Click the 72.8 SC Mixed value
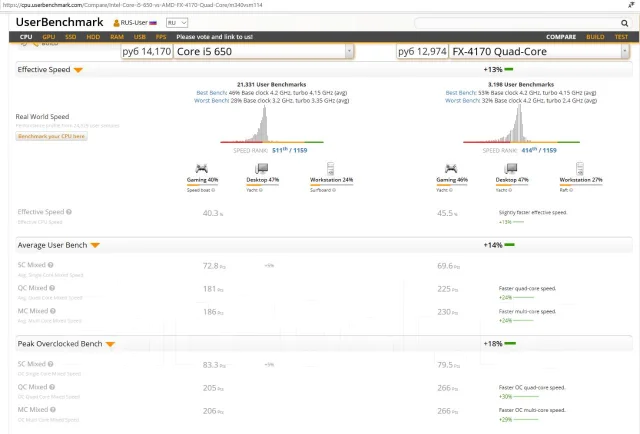Screen dimensions: 640x434 pos(214,266)
